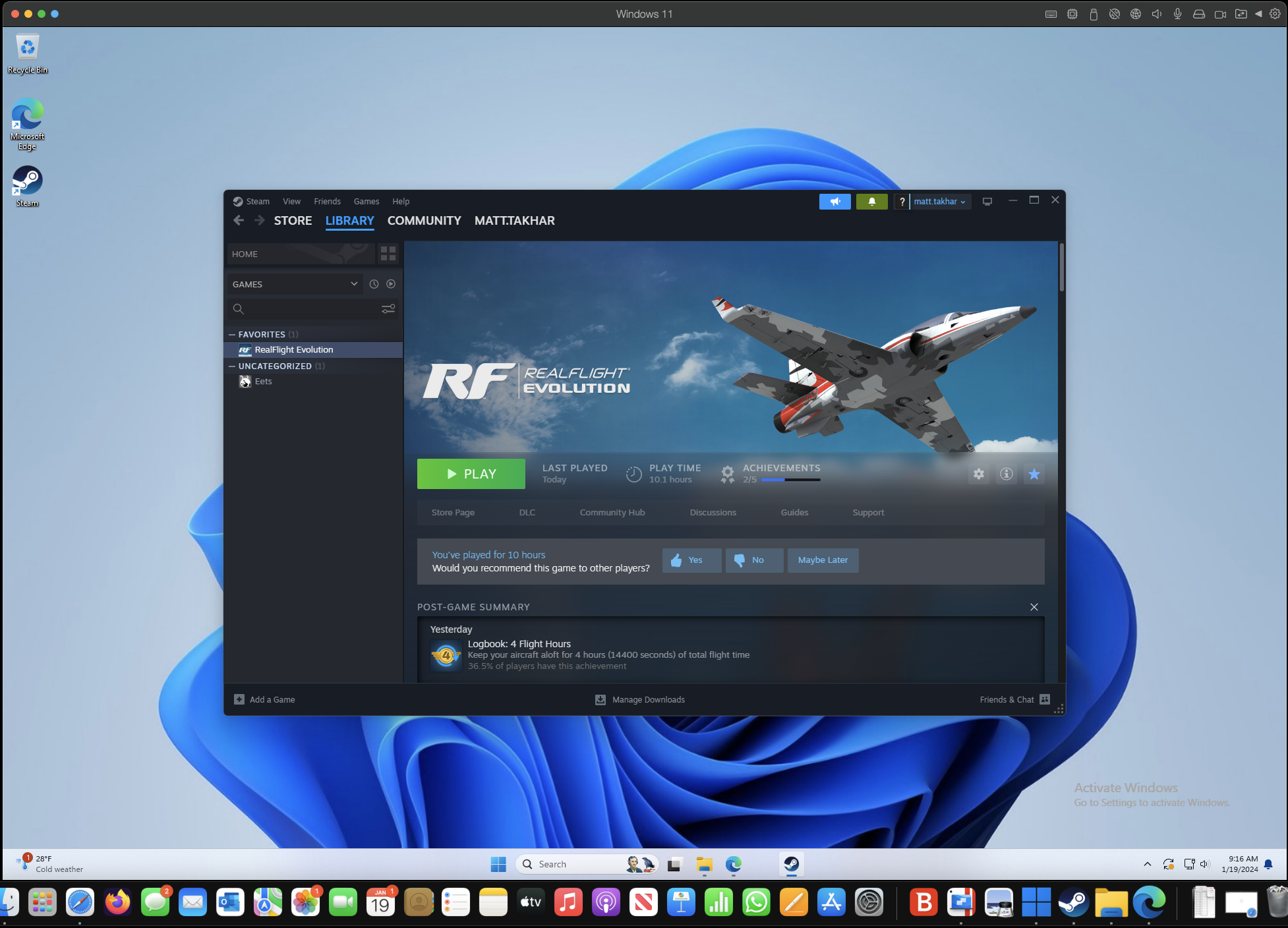
Task: Open the matt.takhar account dropdown
Action: pyautogui.click(x=939, y=202)
